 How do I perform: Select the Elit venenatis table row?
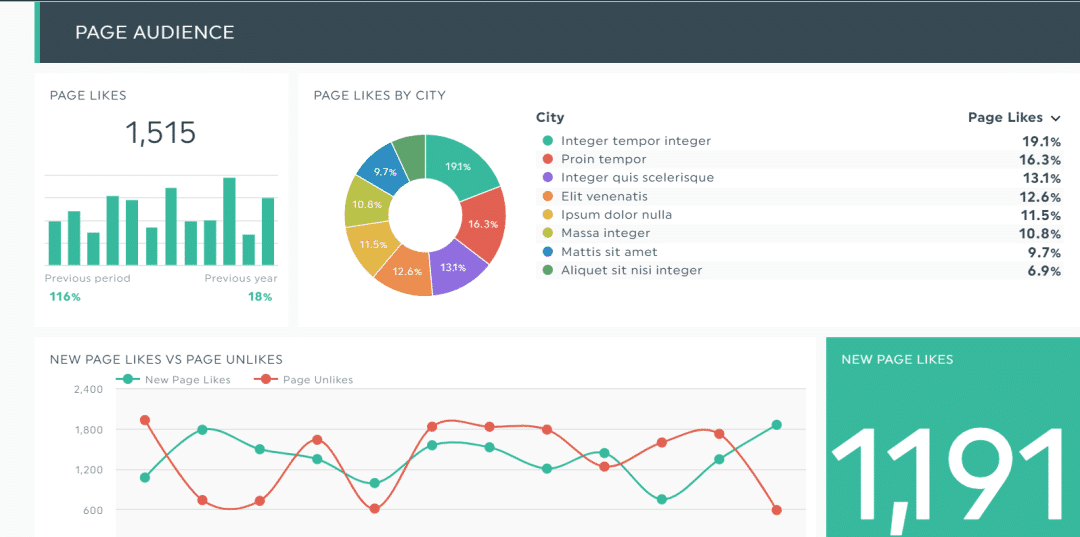[x=798, y=197]
